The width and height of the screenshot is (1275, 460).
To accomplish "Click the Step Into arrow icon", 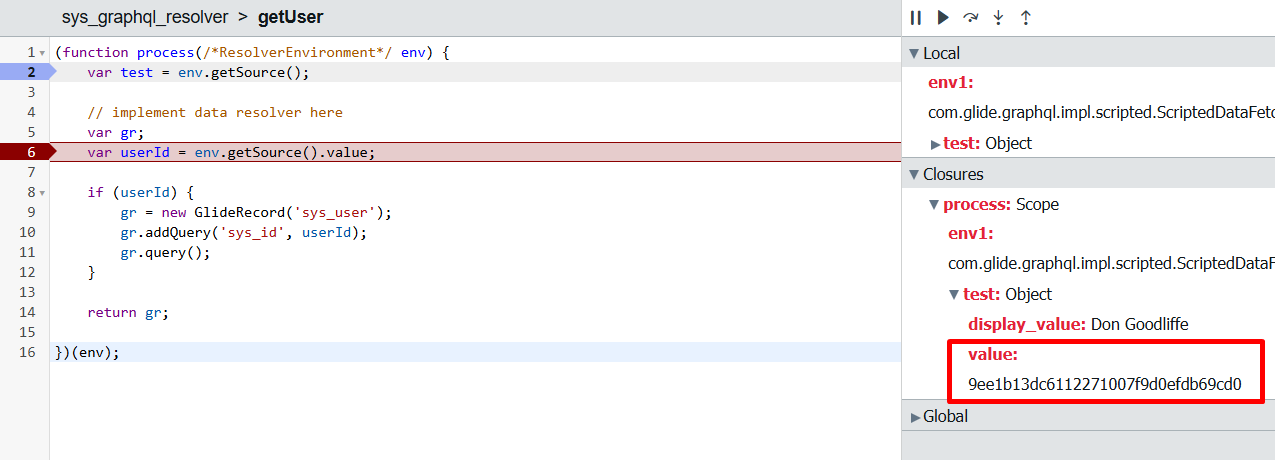I will (x=998, y=18).
